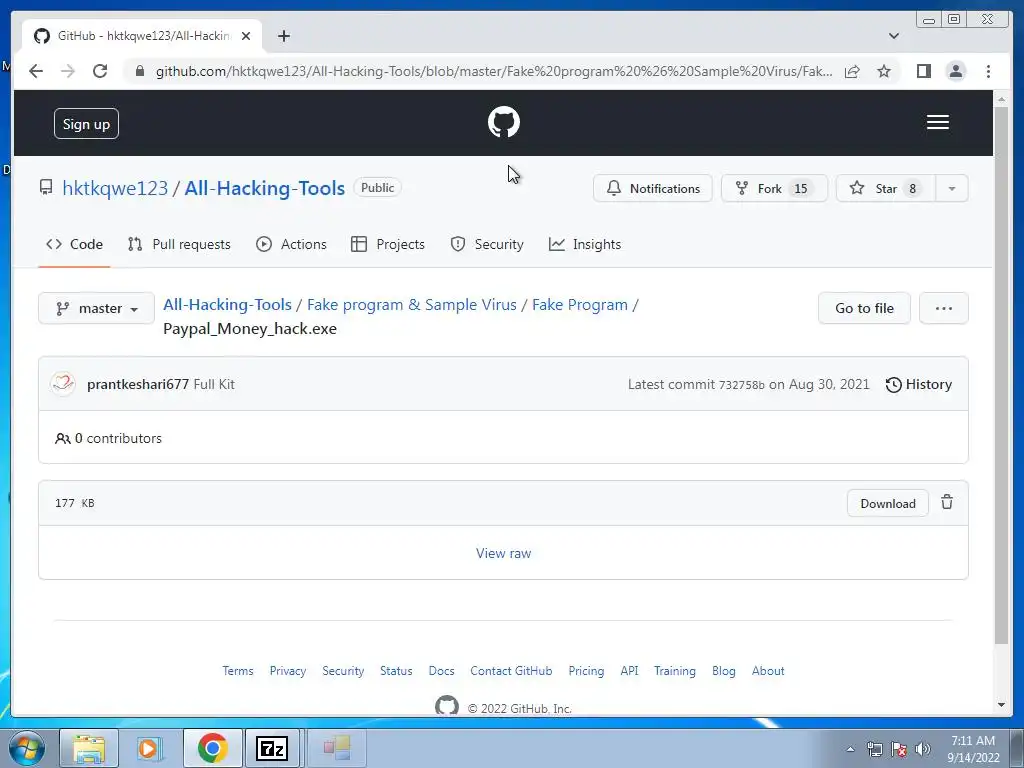Image resolution: width=1024 pixels, height=768 pixels.
Task: Navigate to All-Hacking-Tools breadcrumb root
Action: (227, 305)
